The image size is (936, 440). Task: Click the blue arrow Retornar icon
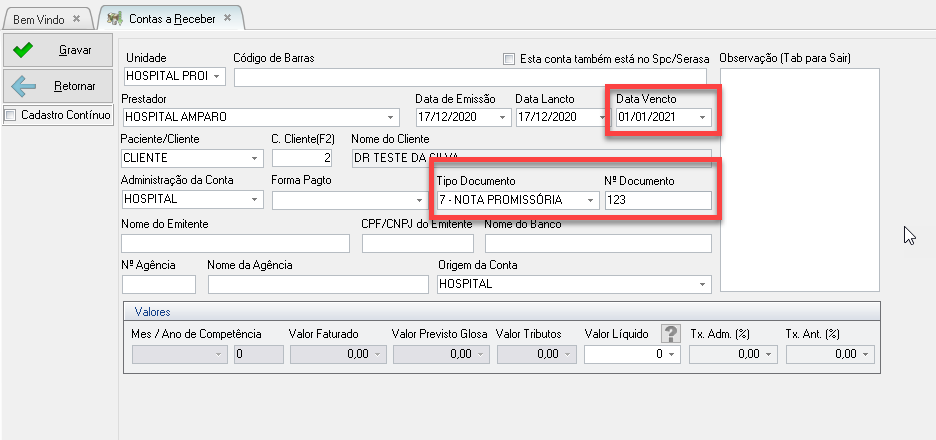tap(23, 86)
